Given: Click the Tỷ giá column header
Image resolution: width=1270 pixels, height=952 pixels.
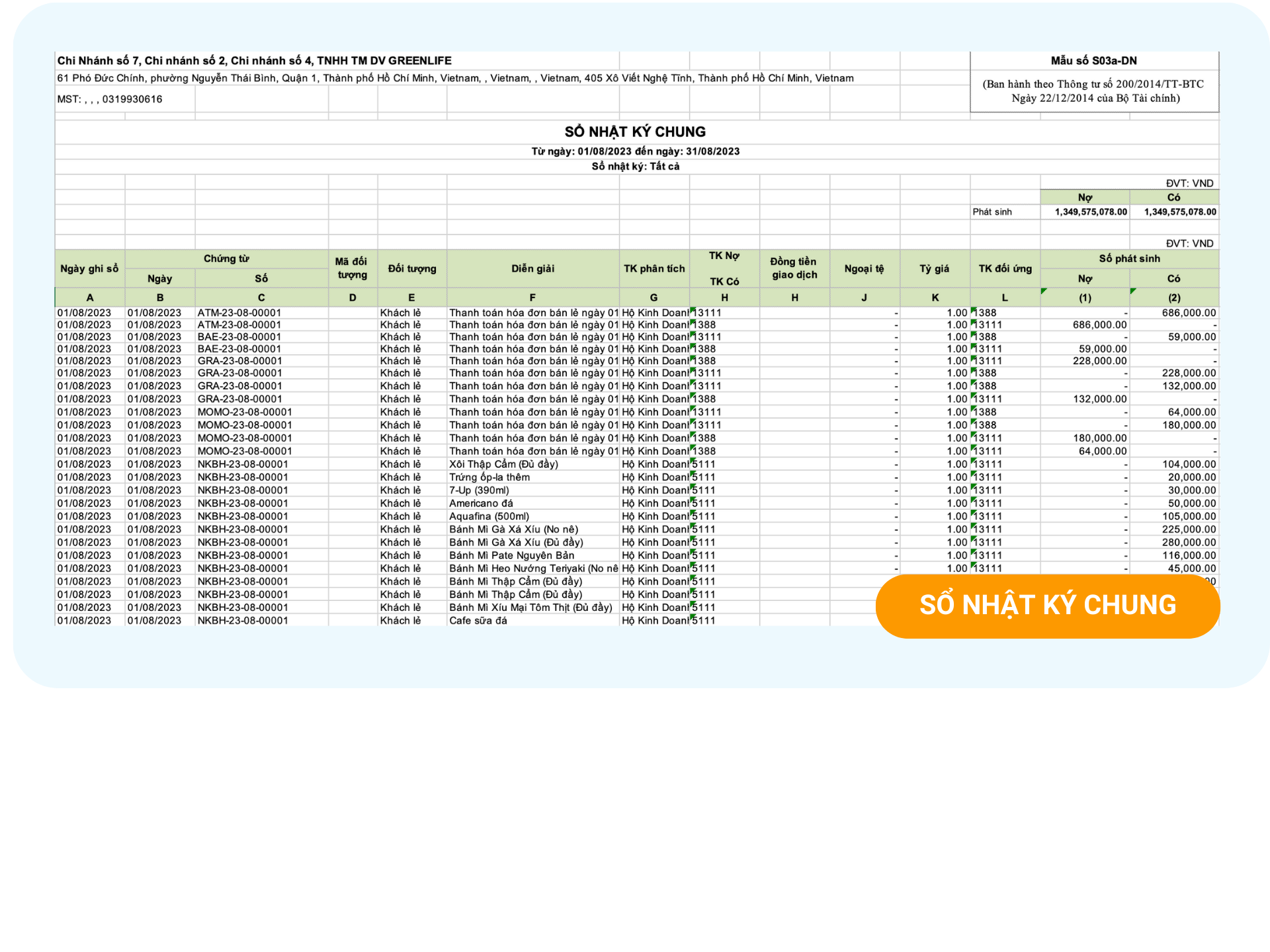Looking at the screenshot, I should [x=934, y=268].
